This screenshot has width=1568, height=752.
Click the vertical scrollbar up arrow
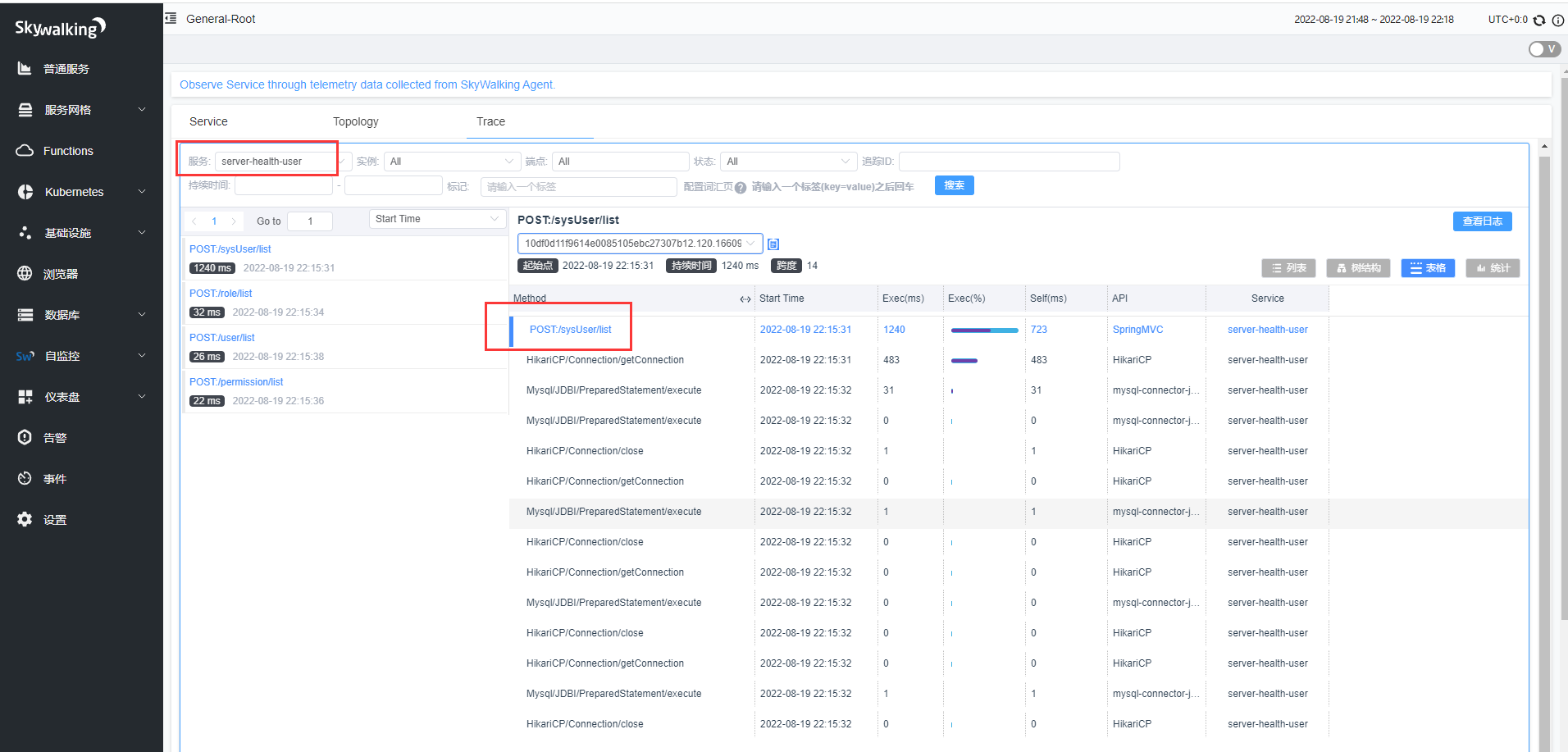(1544, 147)
